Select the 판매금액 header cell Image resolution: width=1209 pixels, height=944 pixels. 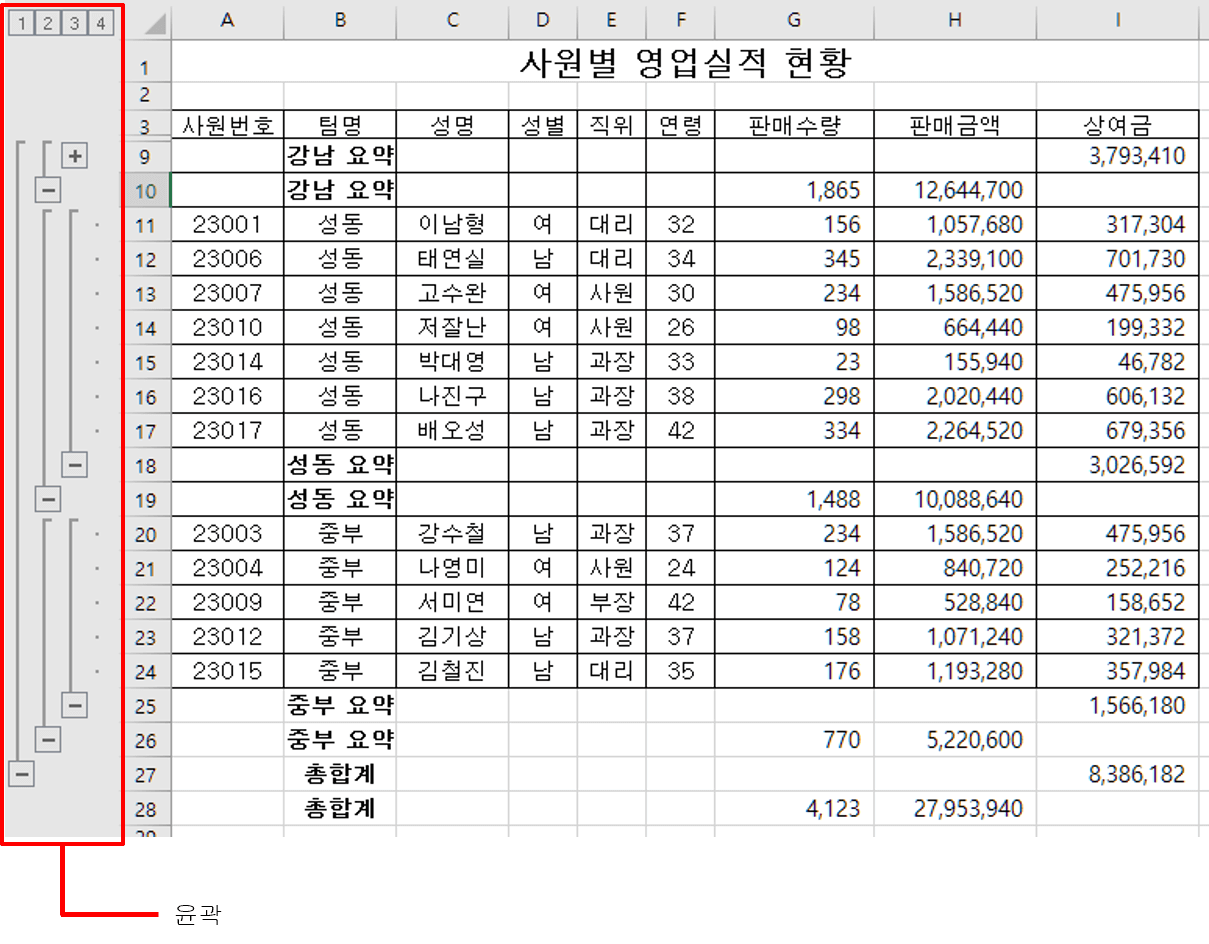[x=955, y=125]
